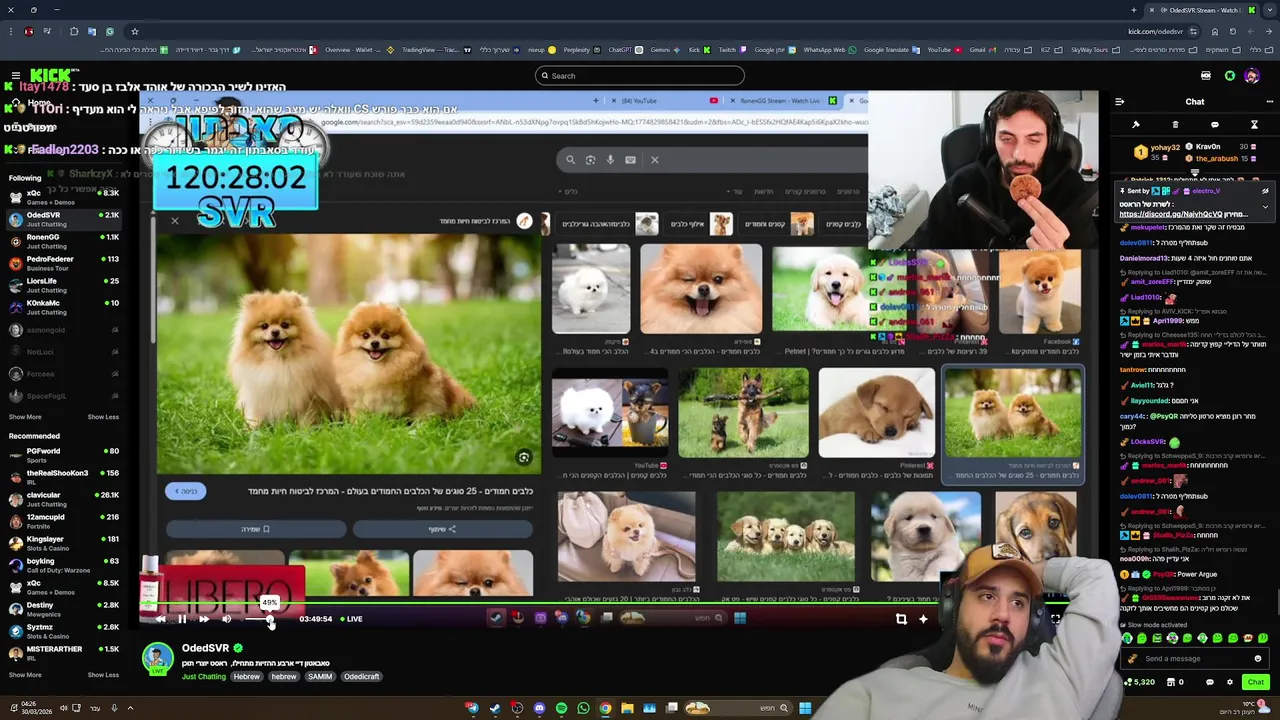Open Kingslayer Slots & Casino channel
The height and width of the screenshot is (720, 1280).
62,543
